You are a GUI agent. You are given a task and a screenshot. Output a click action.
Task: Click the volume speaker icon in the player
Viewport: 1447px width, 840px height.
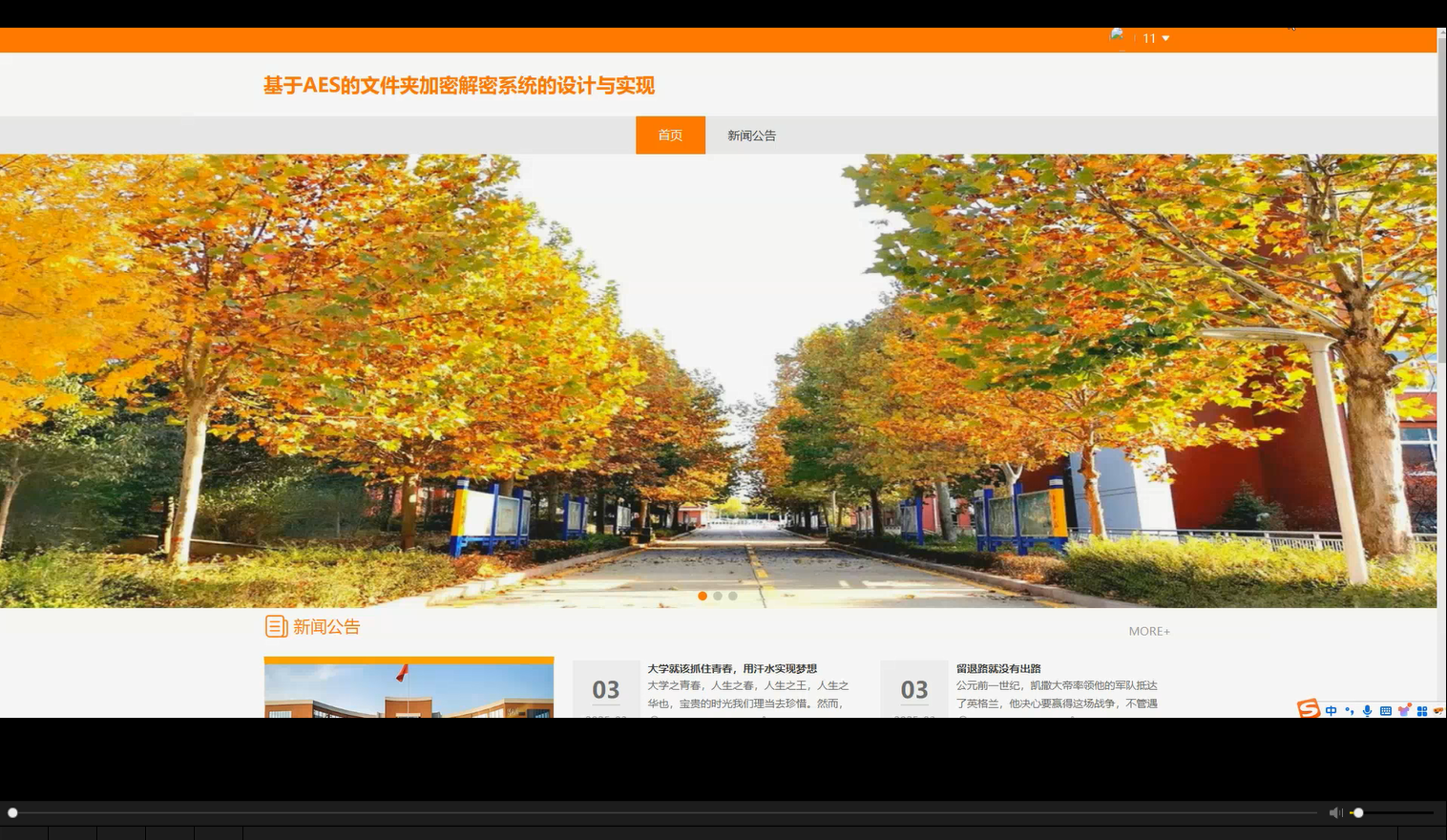point(1335,812)
